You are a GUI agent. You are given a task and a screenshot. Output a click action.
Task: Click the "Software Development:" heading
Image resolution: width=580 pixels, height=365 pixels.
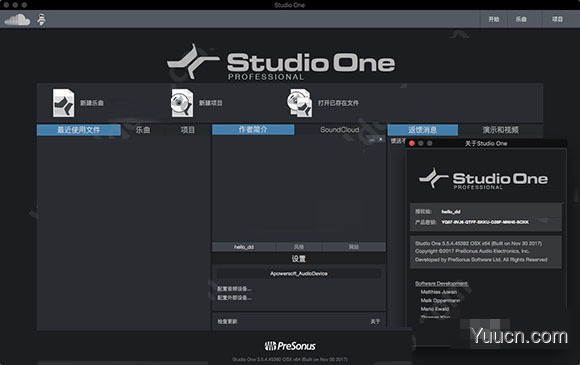[x=442, y=284]
